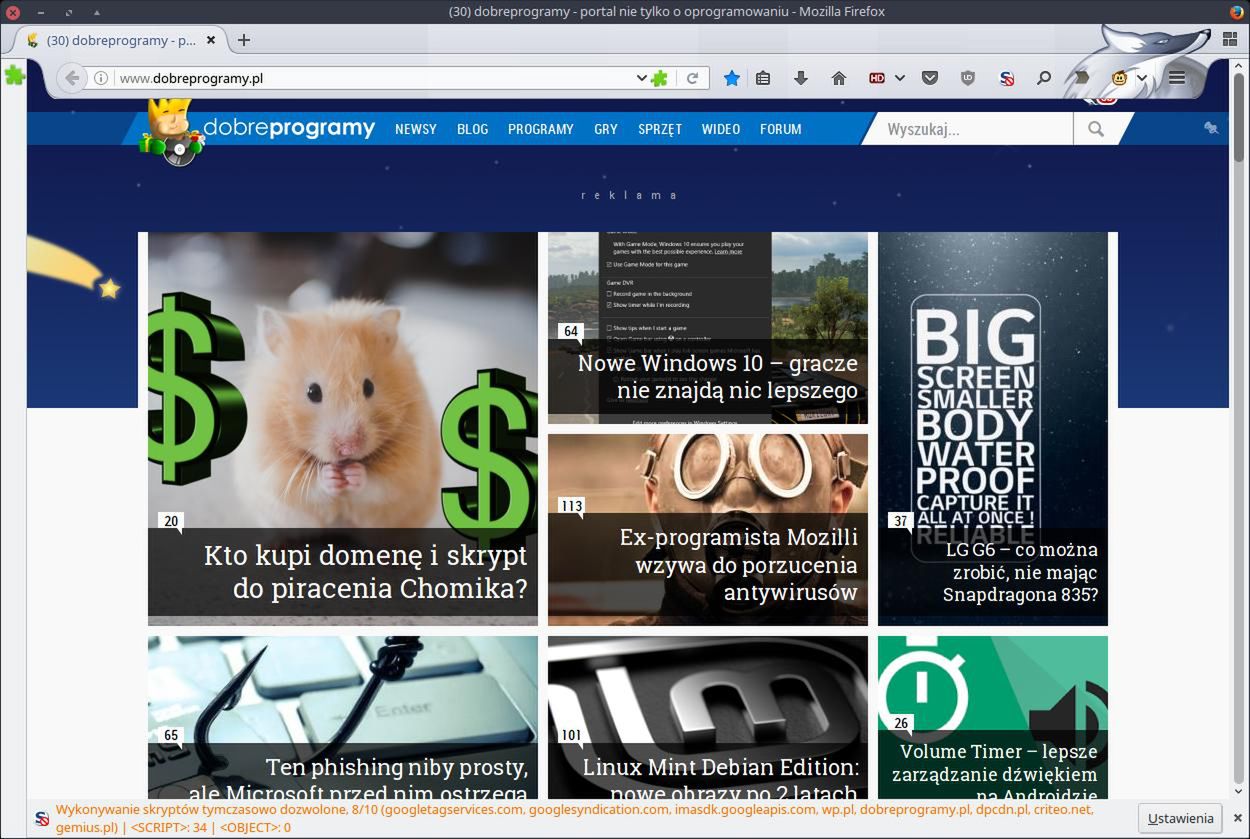Click the site search magnifier button

coord(1096,129)
